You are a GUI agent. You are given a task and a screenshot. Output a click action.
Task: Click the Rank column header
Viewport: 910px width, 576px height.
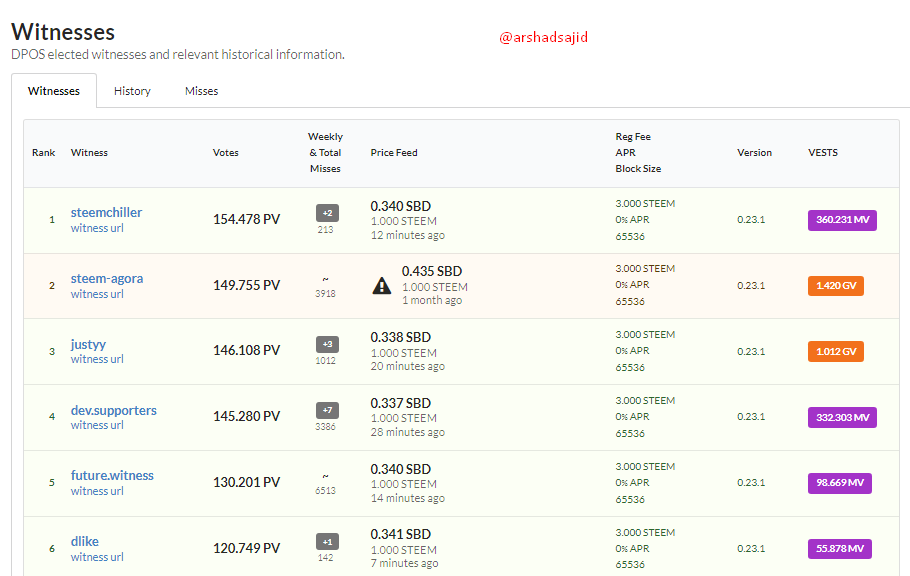tap(44, 153)
